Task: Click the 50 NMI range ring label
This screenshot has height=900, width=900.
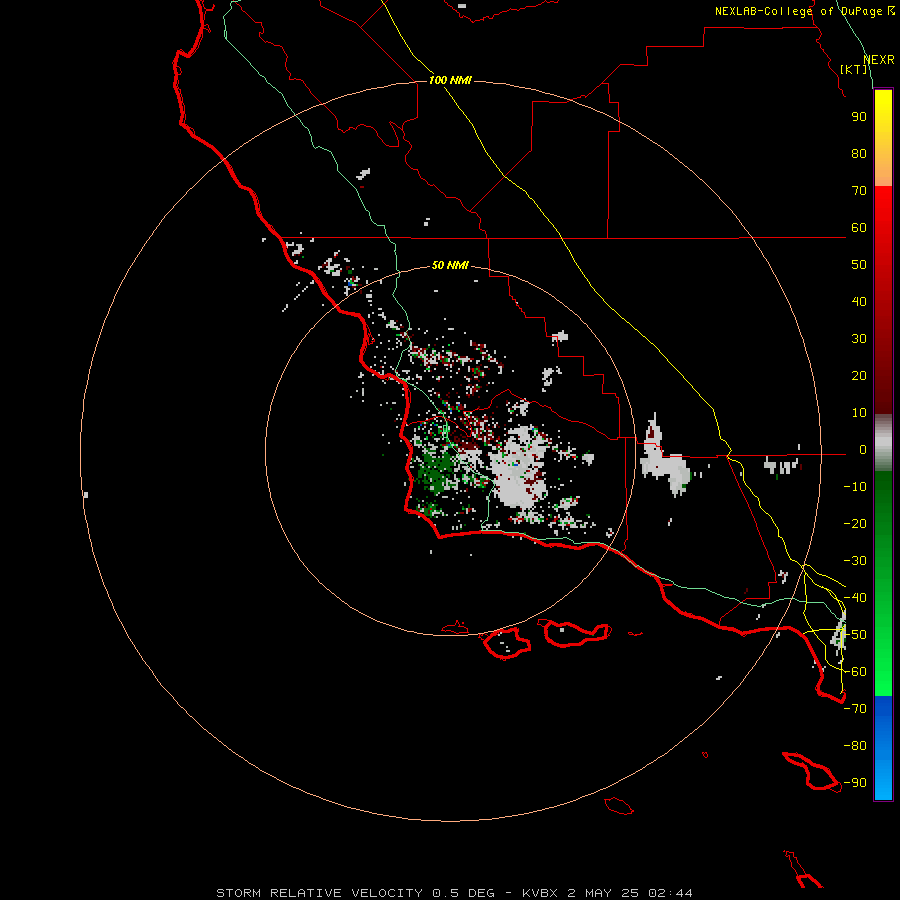Action: pos(450,265)
